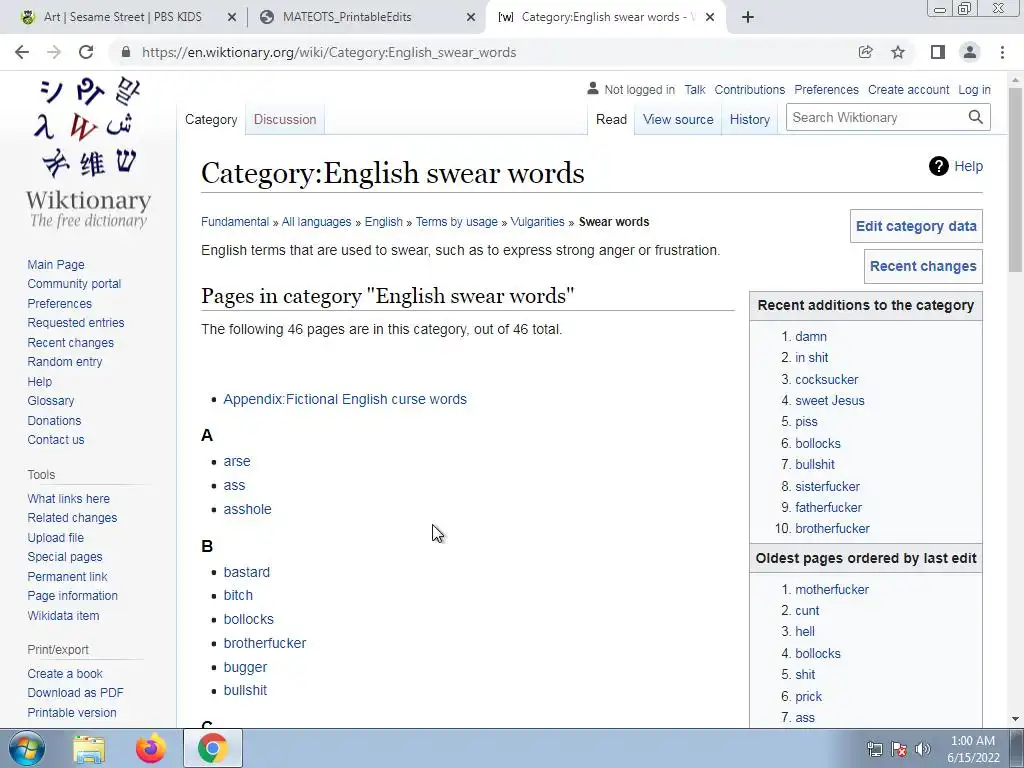1024x768 pixels.
Task: Open Terms by usage breadcrumb link
Action: pyautogui.click(x=456, y=222)
